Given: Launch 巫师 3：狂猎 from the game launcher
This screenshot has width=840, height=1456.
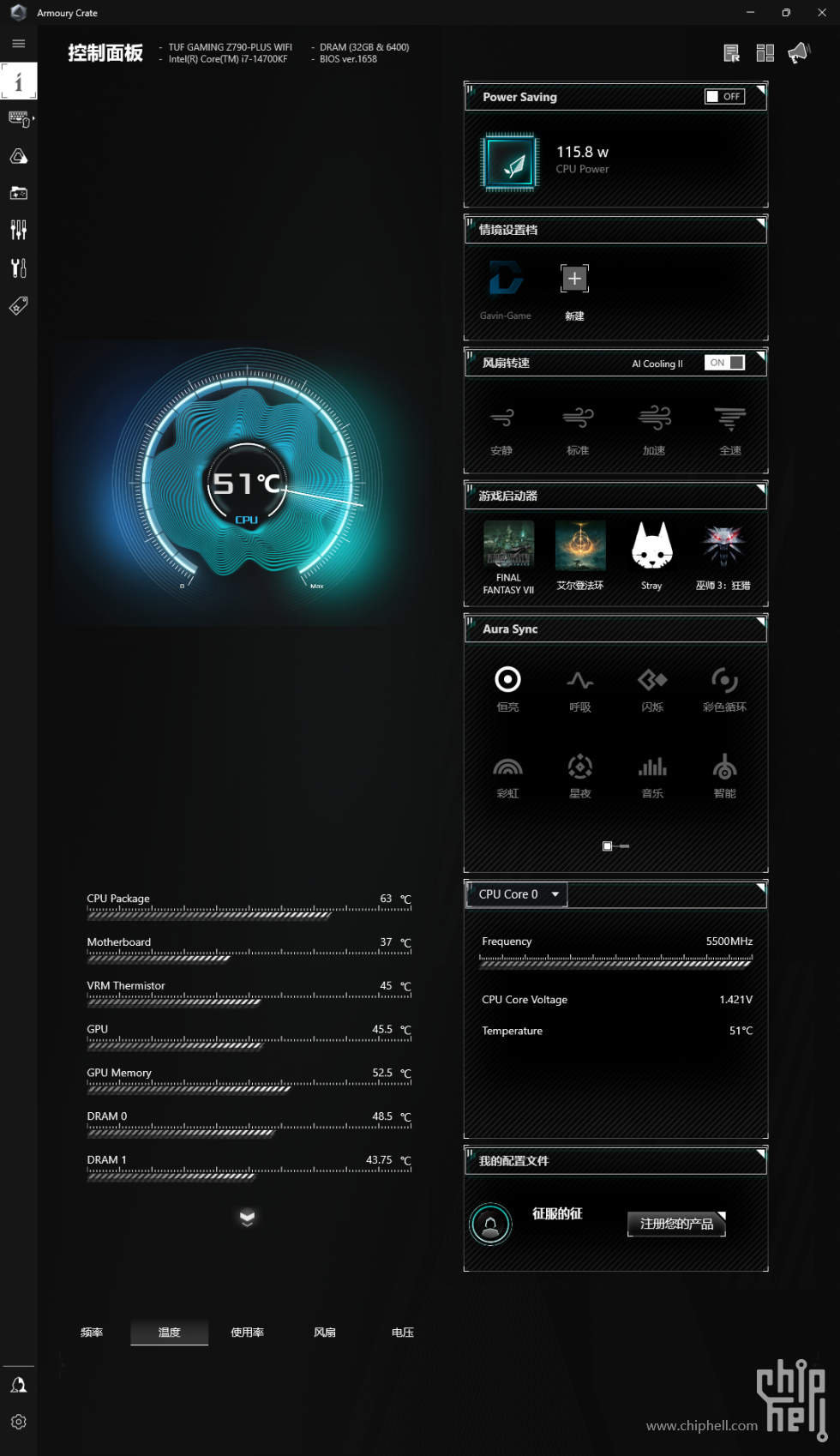Looking at the screenshot, I should tap(723, 556).
